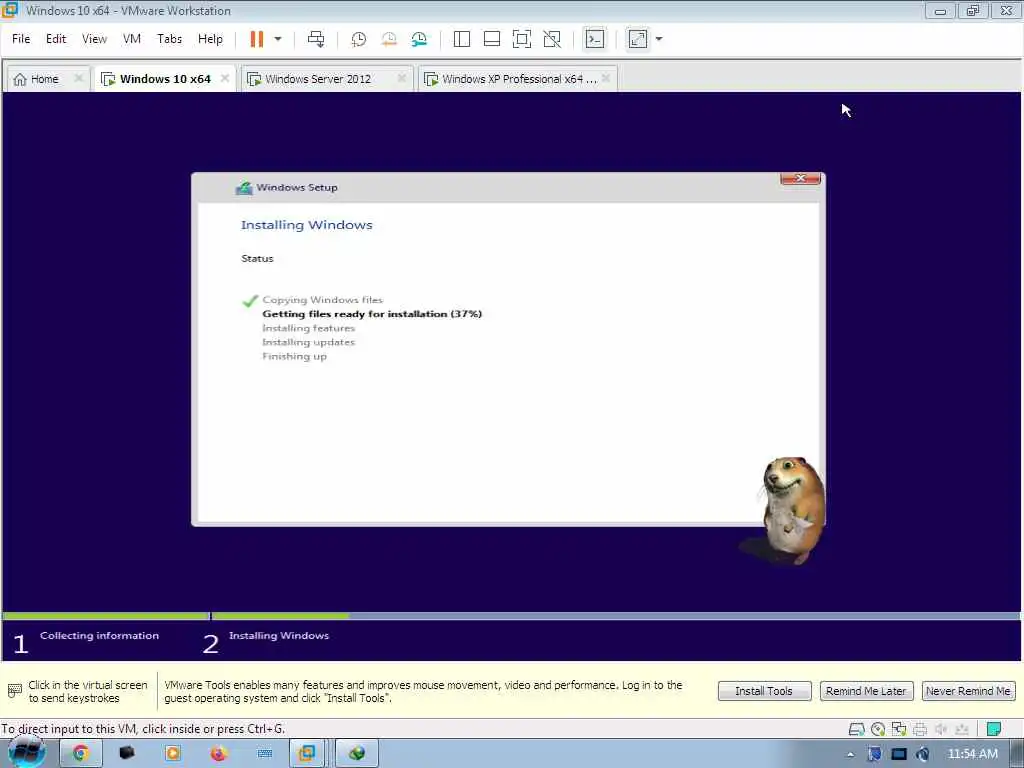The width and height of the screenshot is (1024, 768).
Task: Open the Edit menu
Action: (x=56, y=39)
